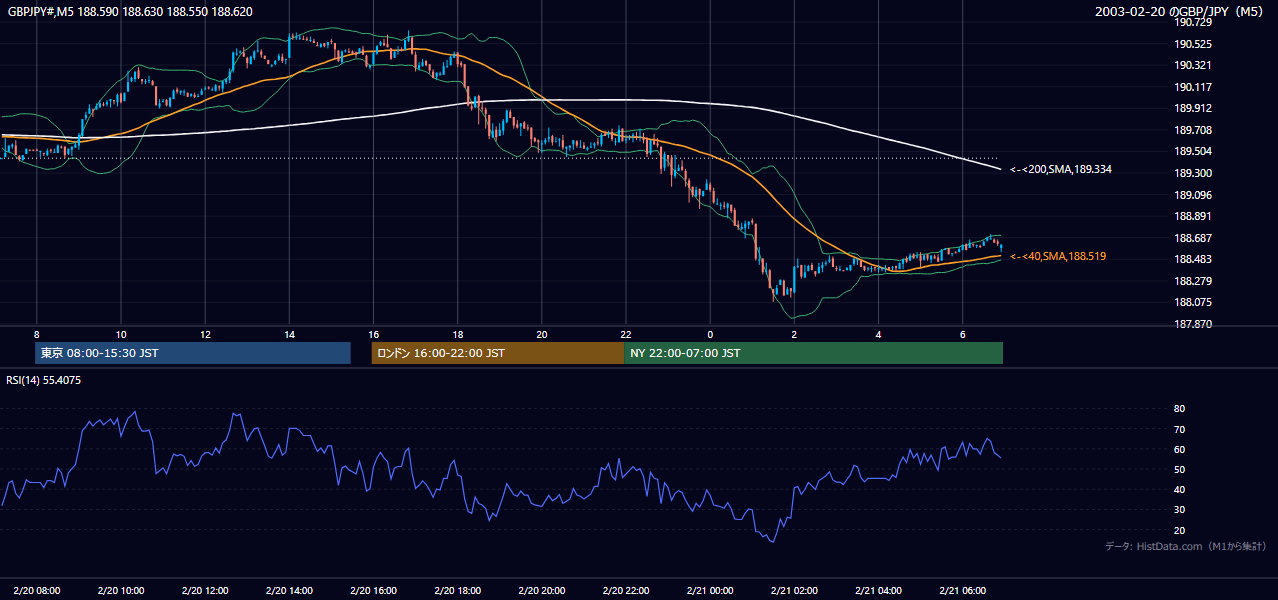This screenshot has height=600, width=1278.
Task: Click the 188.279 price axis label
Action: click(1191, 282)
